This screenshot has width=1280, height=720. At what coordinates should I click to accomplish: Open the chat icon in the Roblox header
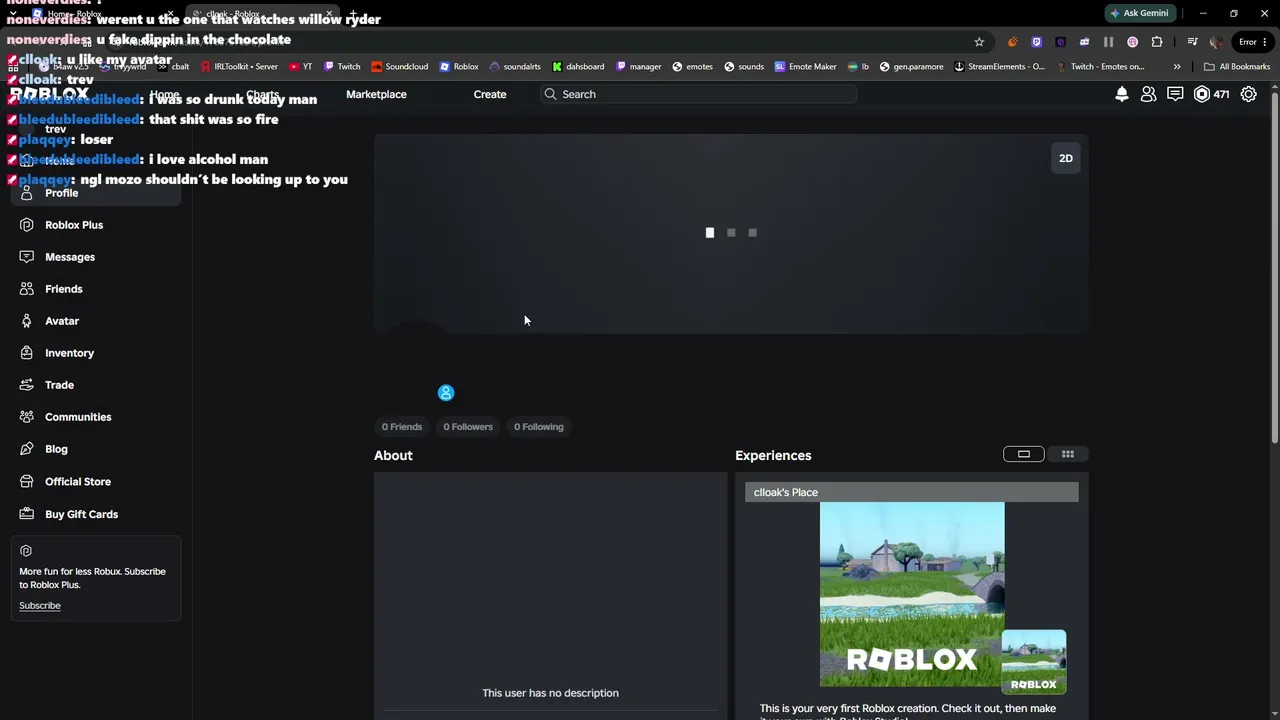pos(1175,94)
